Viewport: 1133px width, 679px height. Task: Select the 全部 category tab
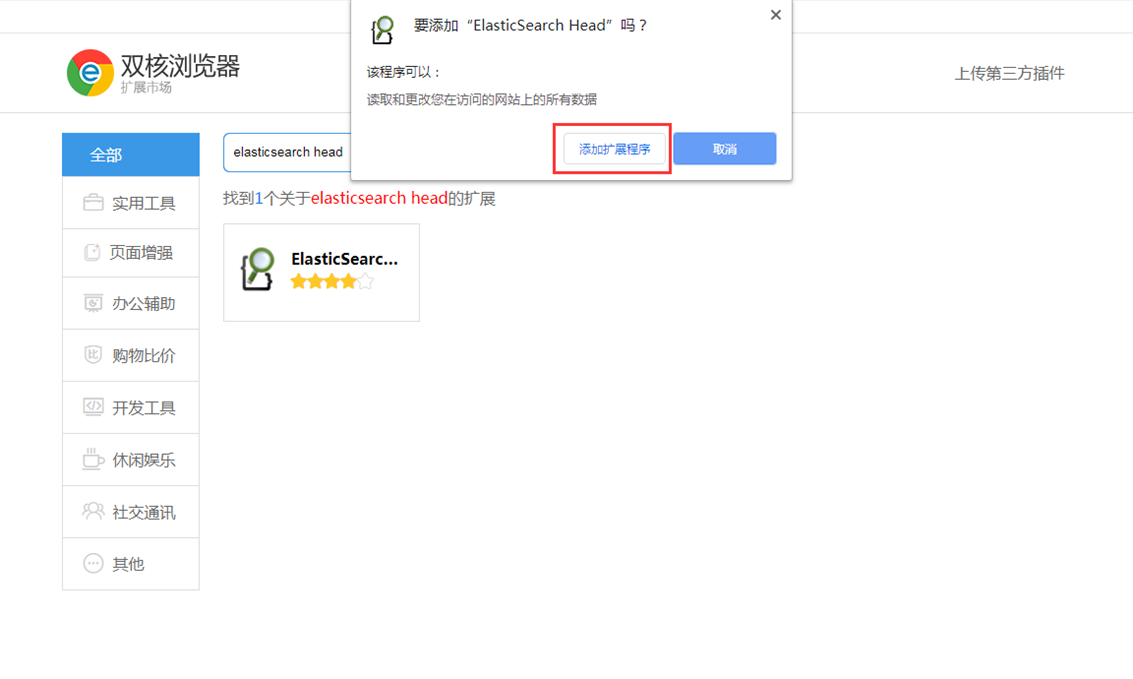(x=131, y=155)
